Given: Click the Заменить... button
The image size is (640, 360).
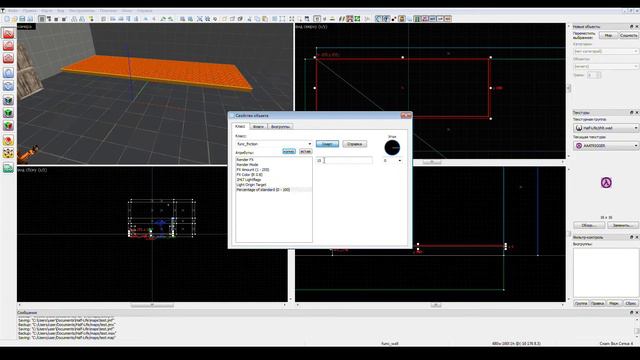Looking at the screenshot, I should (x=622, y=225).
